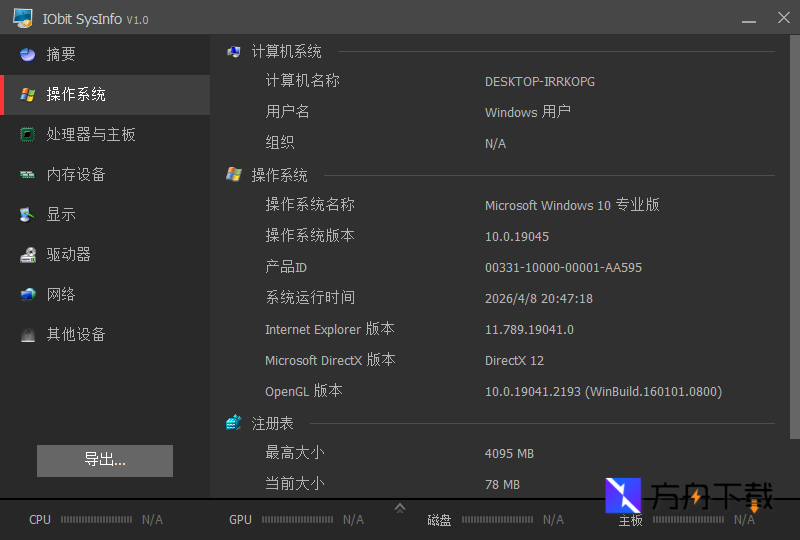Click the 系统运行时间 label
This screenshot has height=540, width=800.
pos(310,298)
